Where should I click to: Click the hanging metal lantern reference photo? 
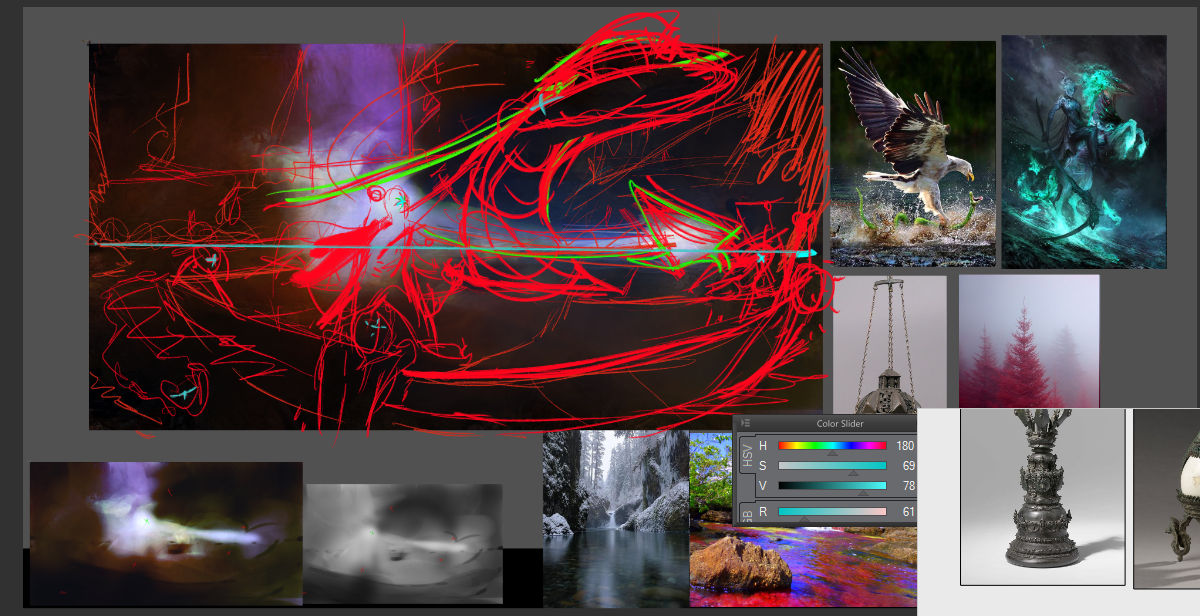pyautogui.click(x=889, y=340)
